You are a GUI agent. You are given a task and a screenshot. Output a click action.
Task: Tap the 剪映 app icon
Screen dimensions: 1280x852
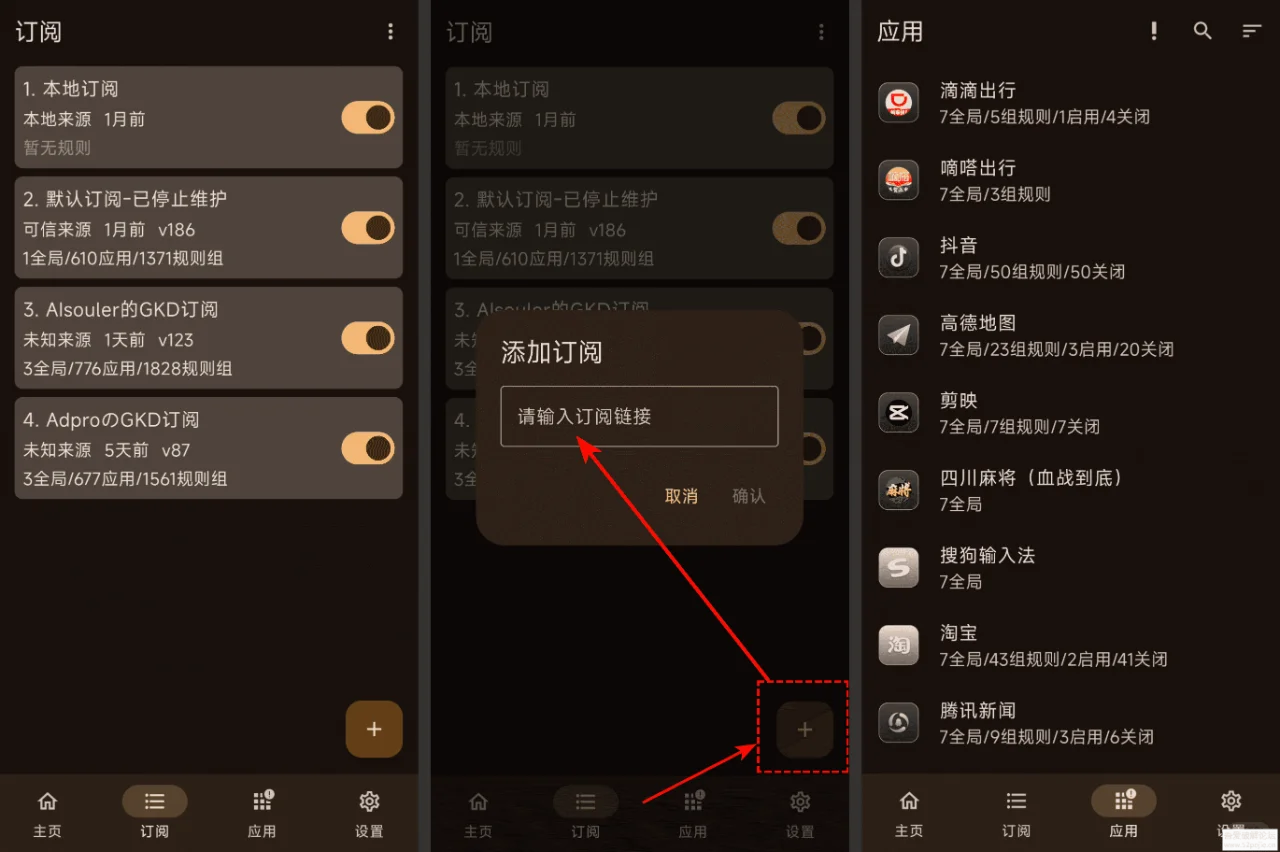(x=898, y=413)
